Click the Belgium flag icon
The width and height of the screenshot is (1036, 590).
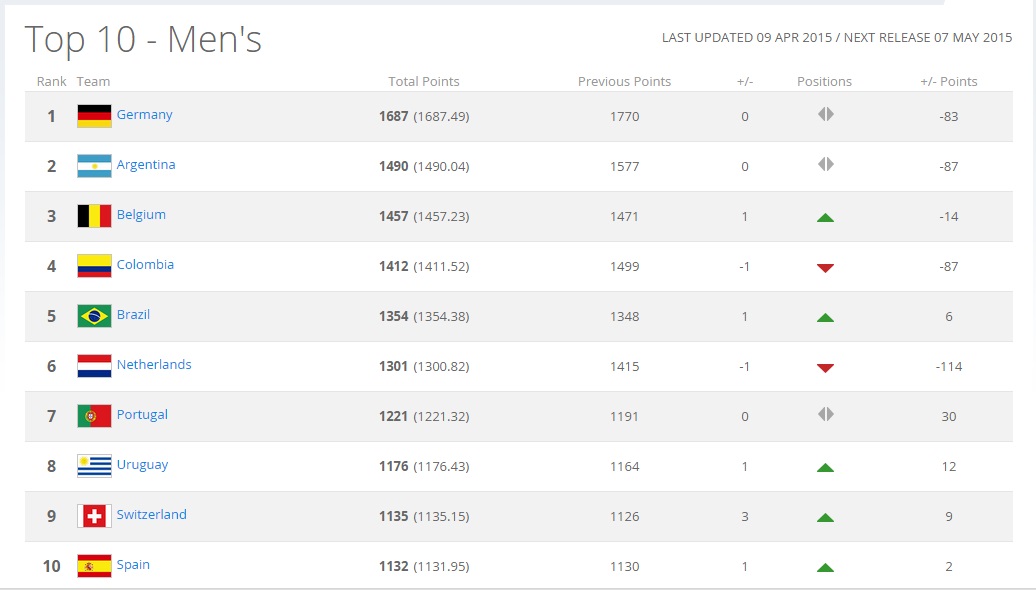click(94, 216)
